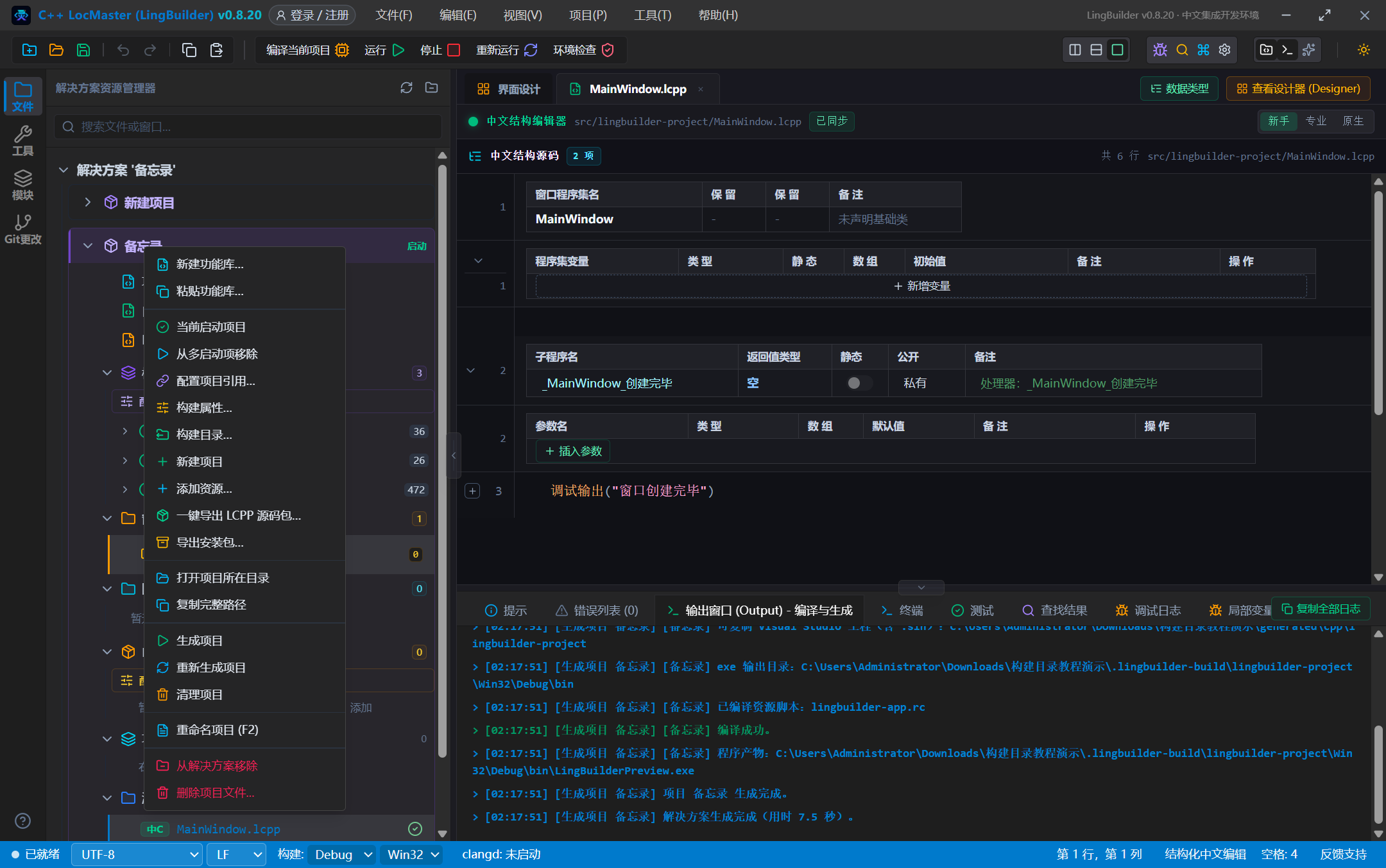Viewport: 1386px width, 868px height.
Task: Open the Win32 platform dropdown
Action: click(412, 855)
